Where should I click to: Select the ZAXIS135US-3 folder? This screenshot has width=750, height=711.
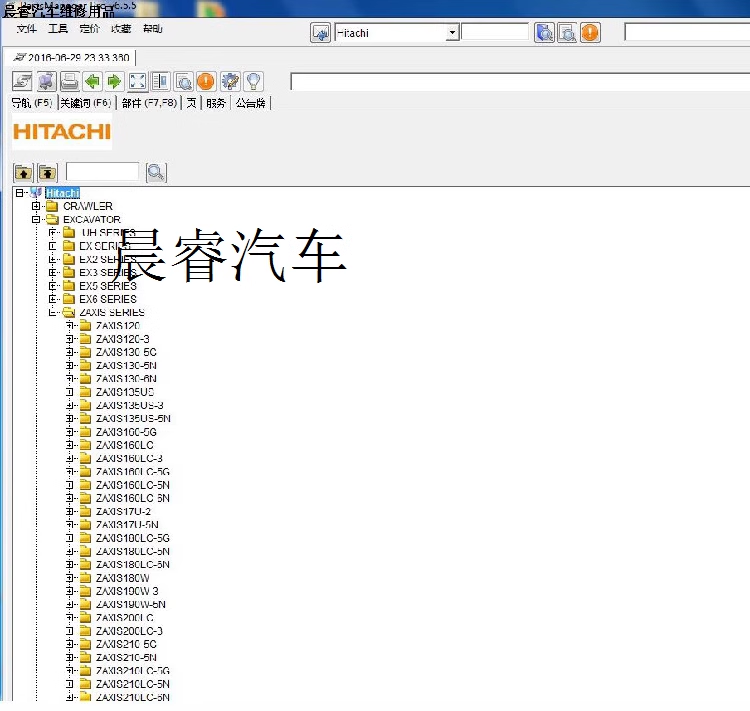[130, 405]
